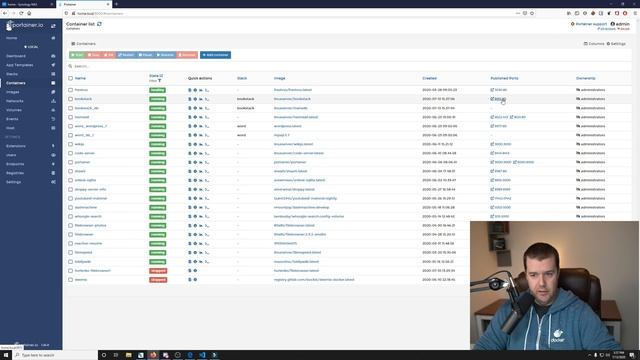The image size is (640, 360).
Task: Select the wikijs container checkbox
Action: point(71,144)
